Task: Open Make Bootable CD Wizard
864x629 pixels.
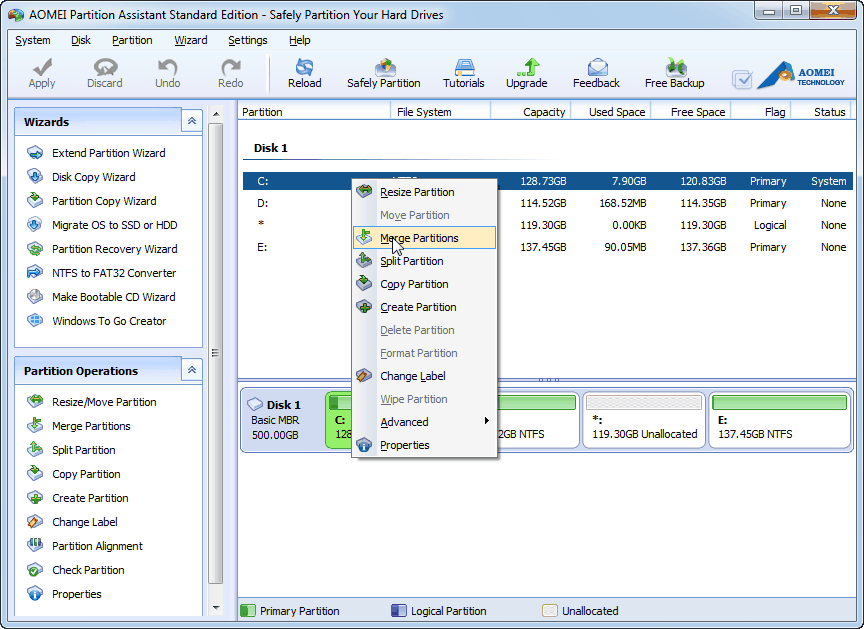Action: (101, 297)
